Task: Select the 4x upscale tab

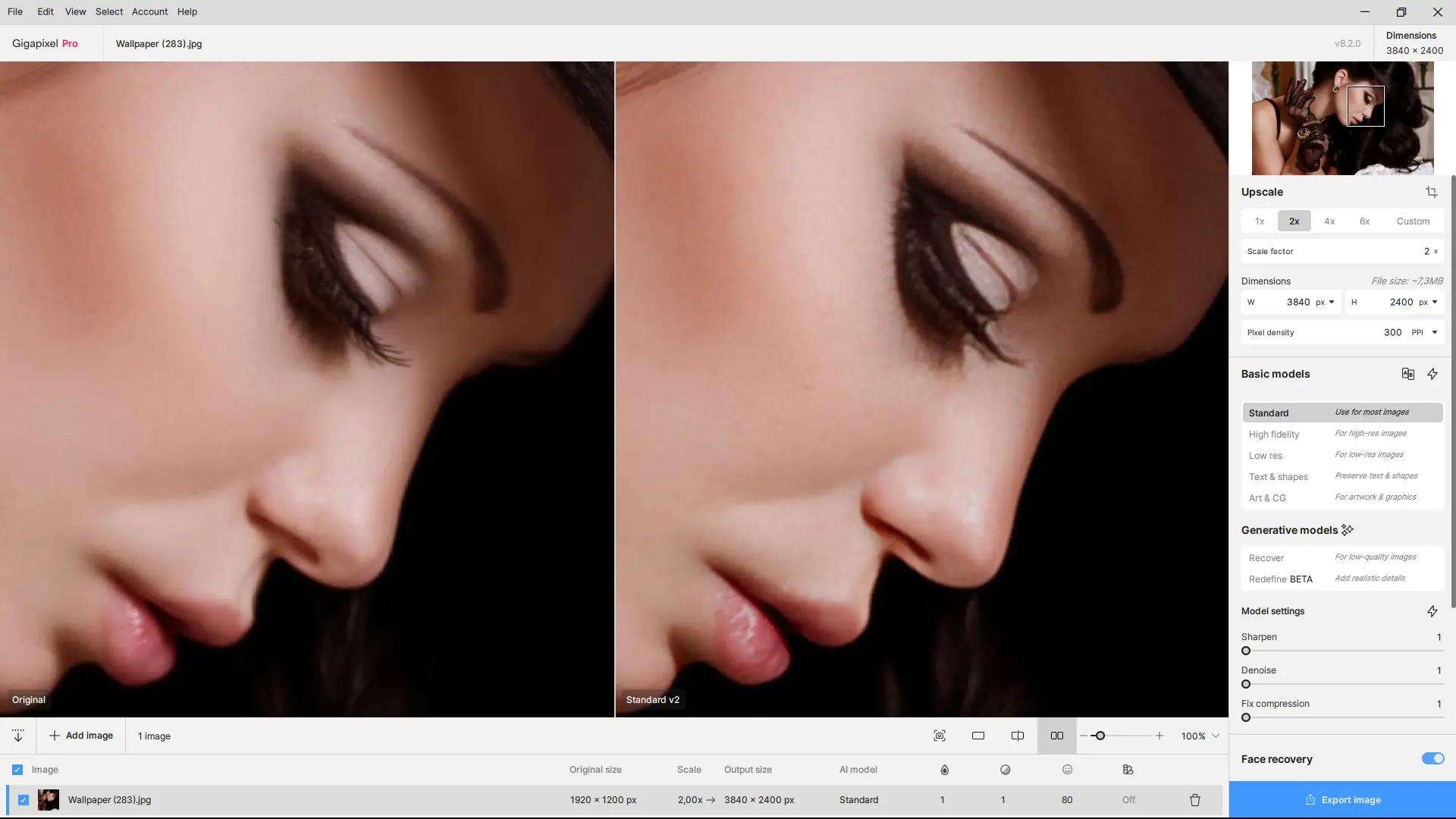Action: coord(1329,221)
